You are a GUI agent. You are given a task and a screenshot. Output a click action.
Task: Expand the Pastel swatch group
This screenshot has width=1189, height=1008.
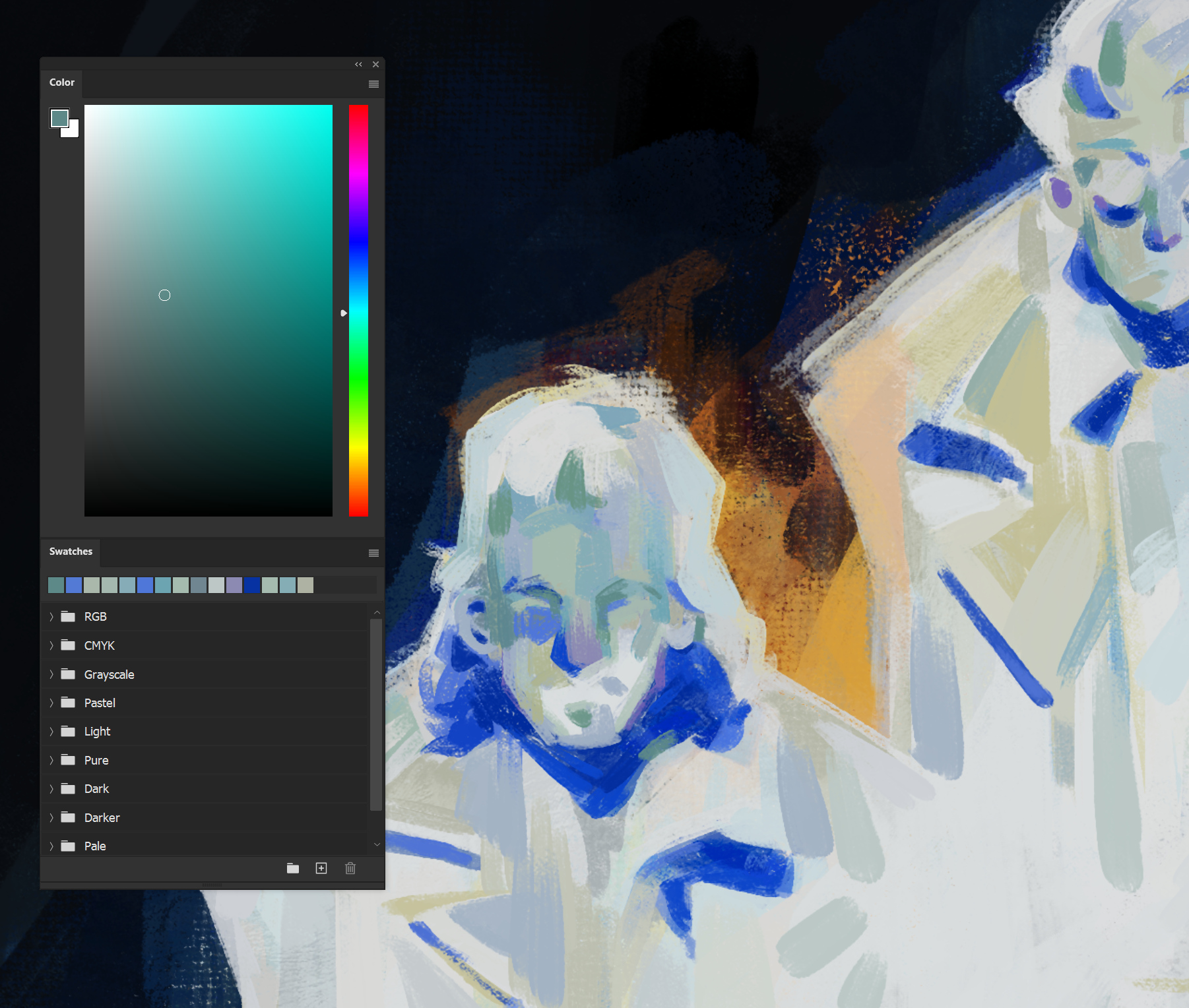pyautogui.click(x=51, y=703)
